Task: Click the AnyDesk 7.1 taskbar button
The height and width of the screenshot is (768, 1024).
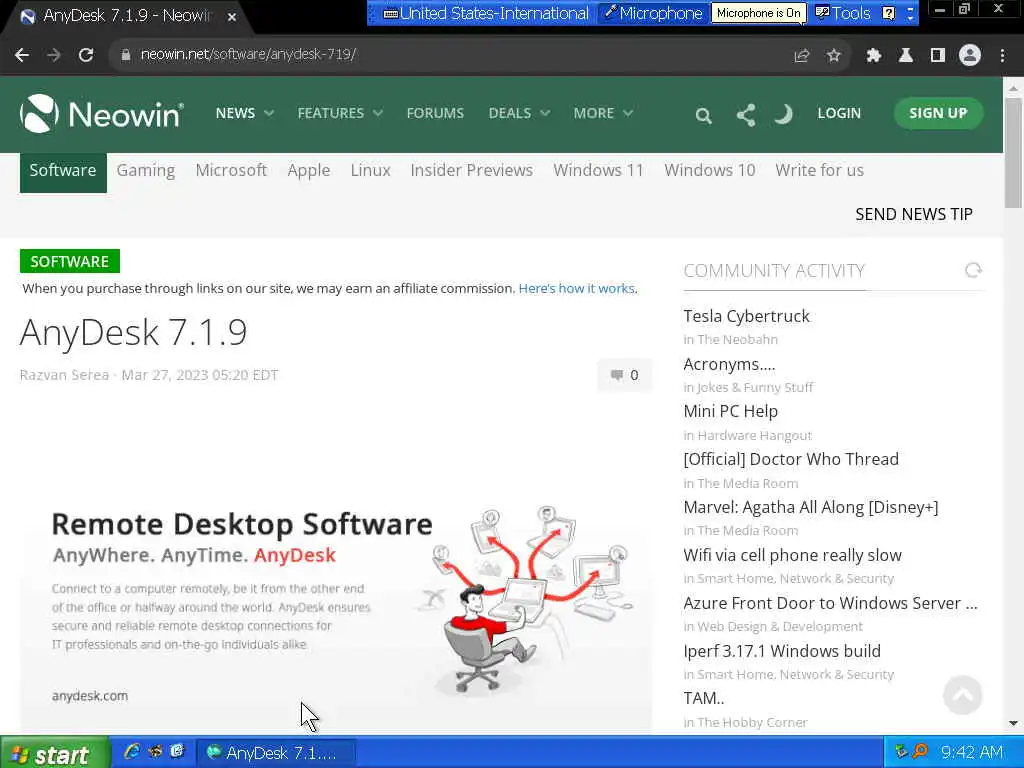Action: click(x=276, y=753)
